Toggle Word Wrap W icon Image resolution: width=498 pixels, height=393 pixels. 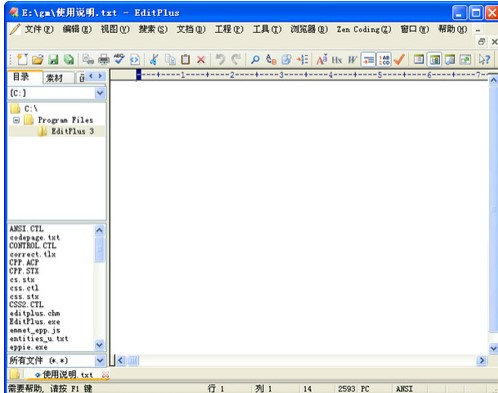pyautogui.click(x=352, y=60)
